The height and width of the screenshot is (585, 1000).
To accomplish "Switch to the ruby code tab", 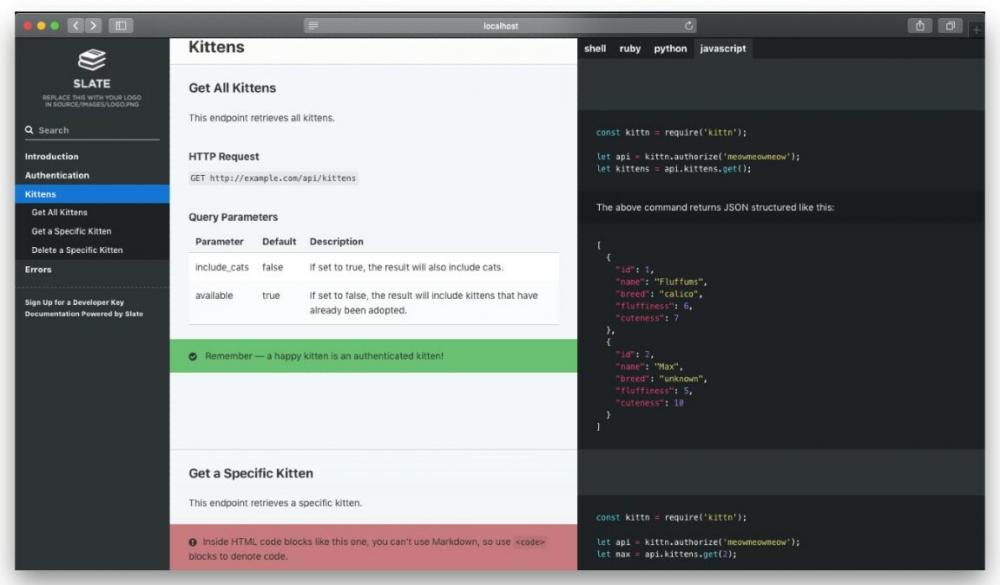I will [630, 48].
